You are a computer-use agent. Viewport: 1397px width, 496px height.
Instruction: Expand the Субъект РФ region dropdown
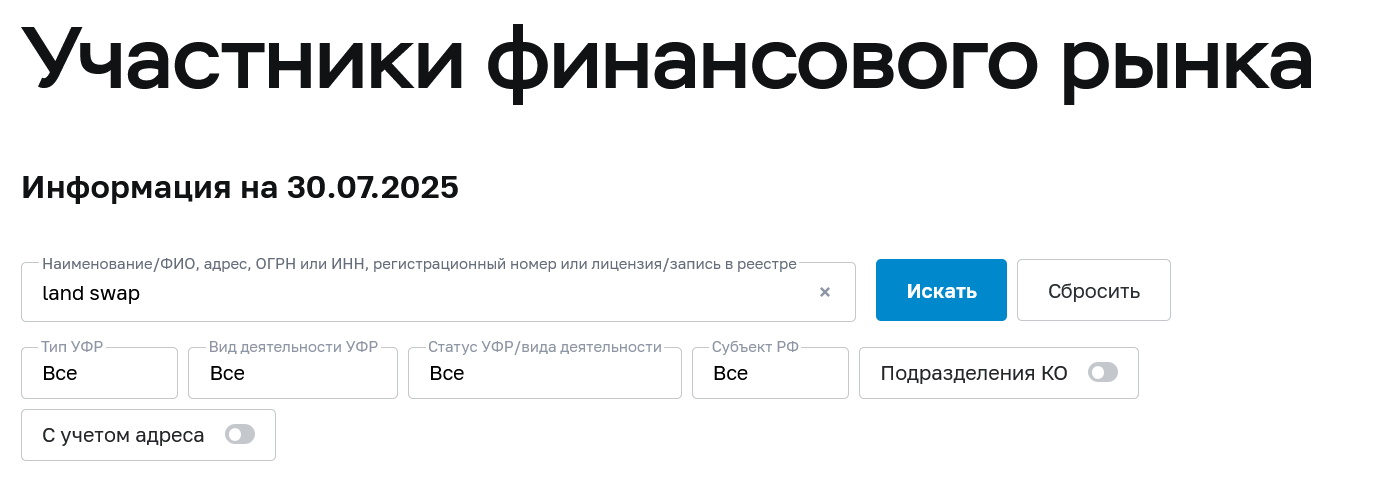point(769,373)
